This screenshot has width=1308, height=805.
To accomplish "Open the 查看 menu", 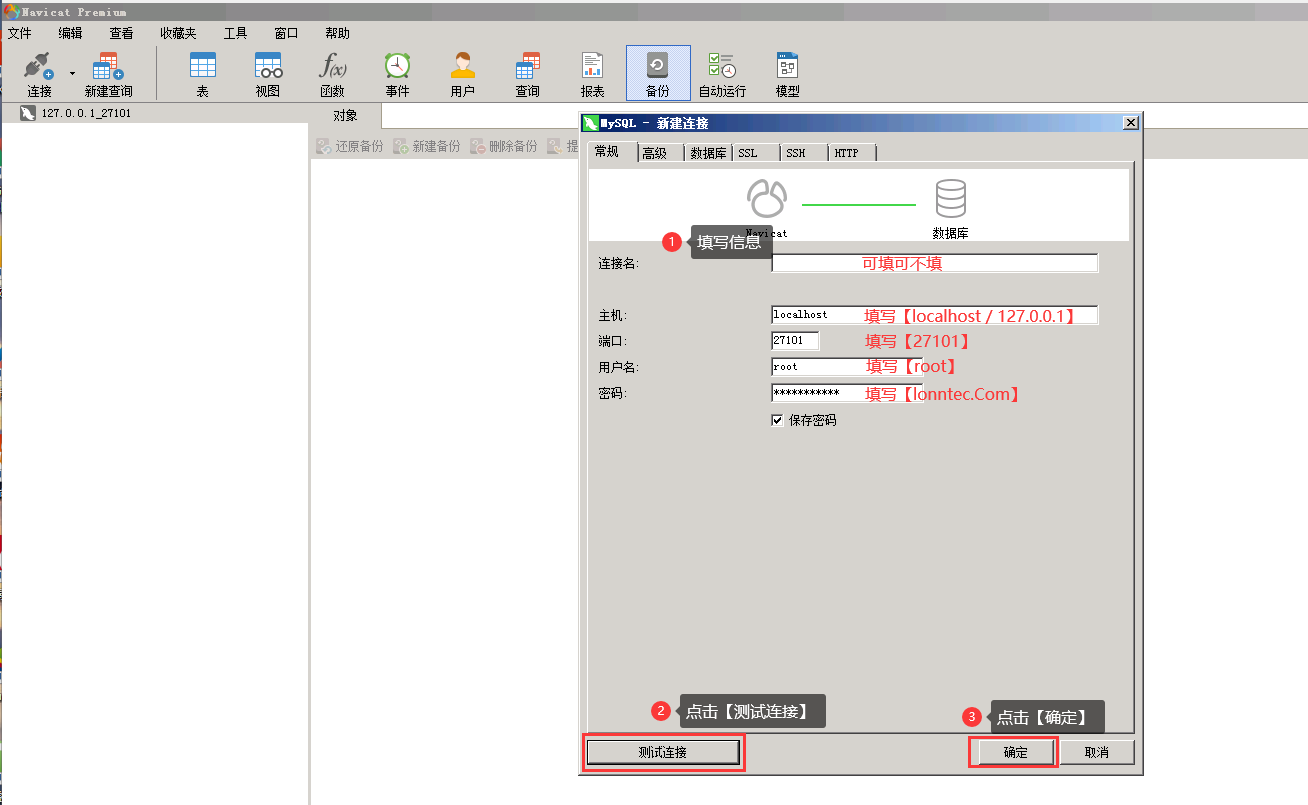I will pos(122,33).
